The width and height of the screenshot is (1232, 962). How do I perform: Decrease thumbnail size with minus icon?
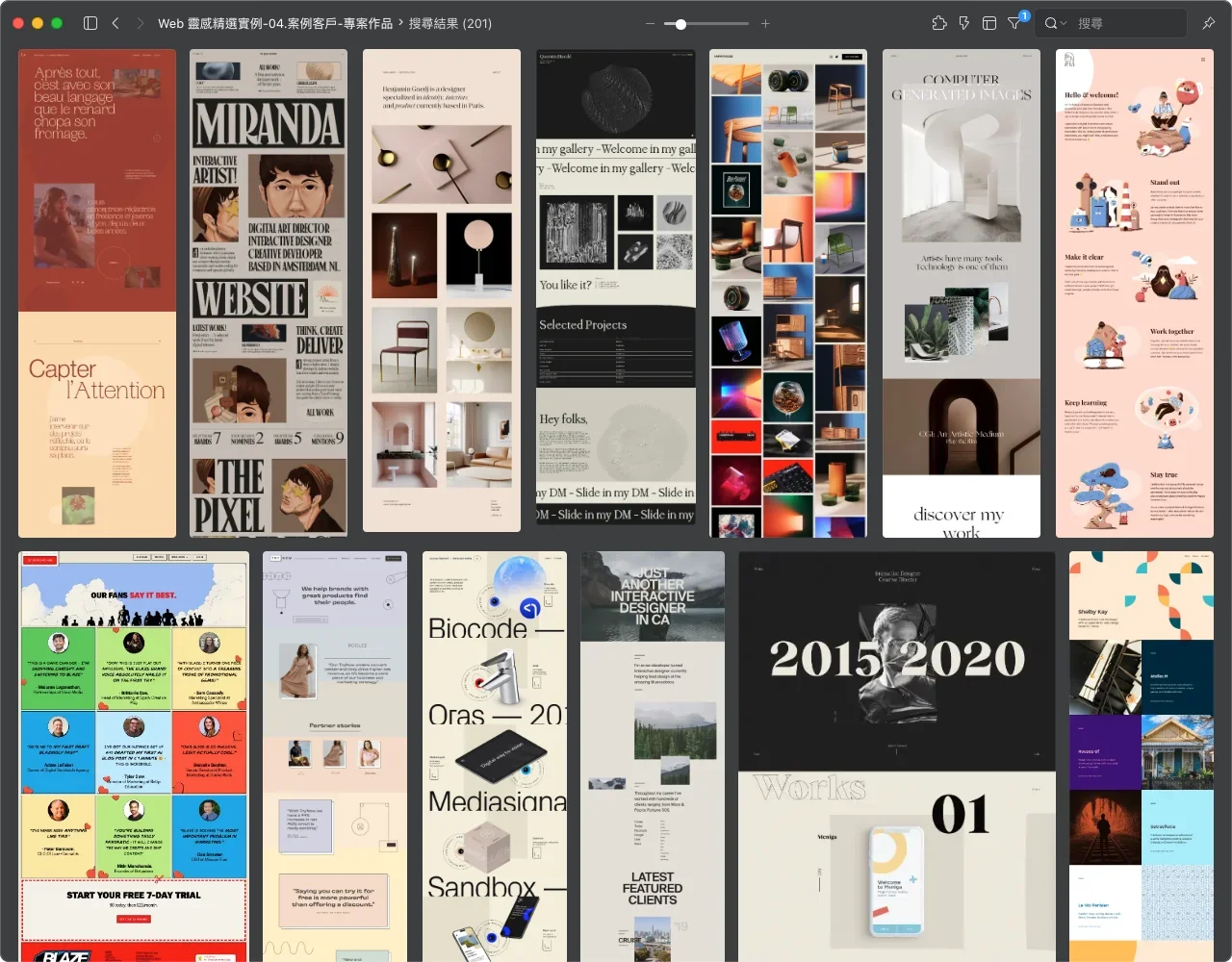point(650,24)
